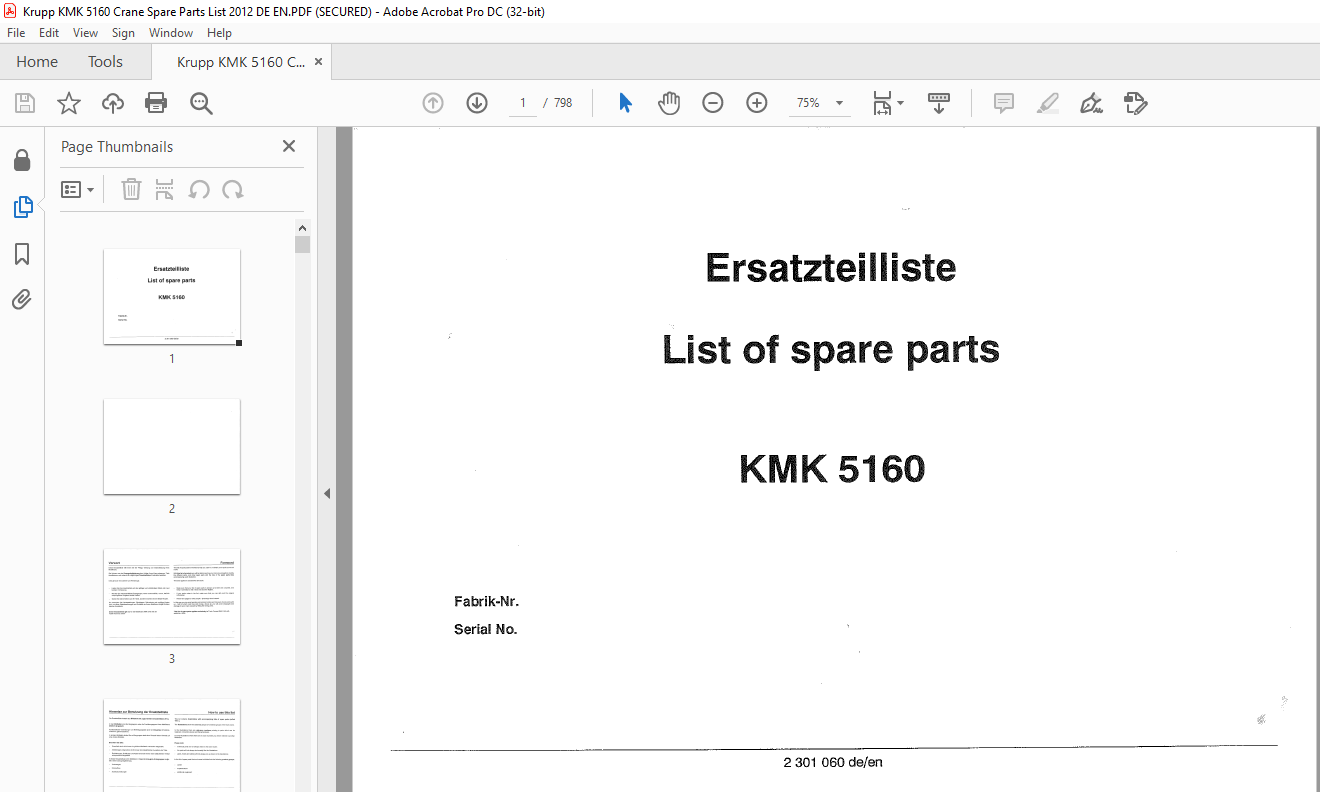Click the Fill and request signatures icon
This screenshot has width=1320, height=792.
(x=1136, y=103)
